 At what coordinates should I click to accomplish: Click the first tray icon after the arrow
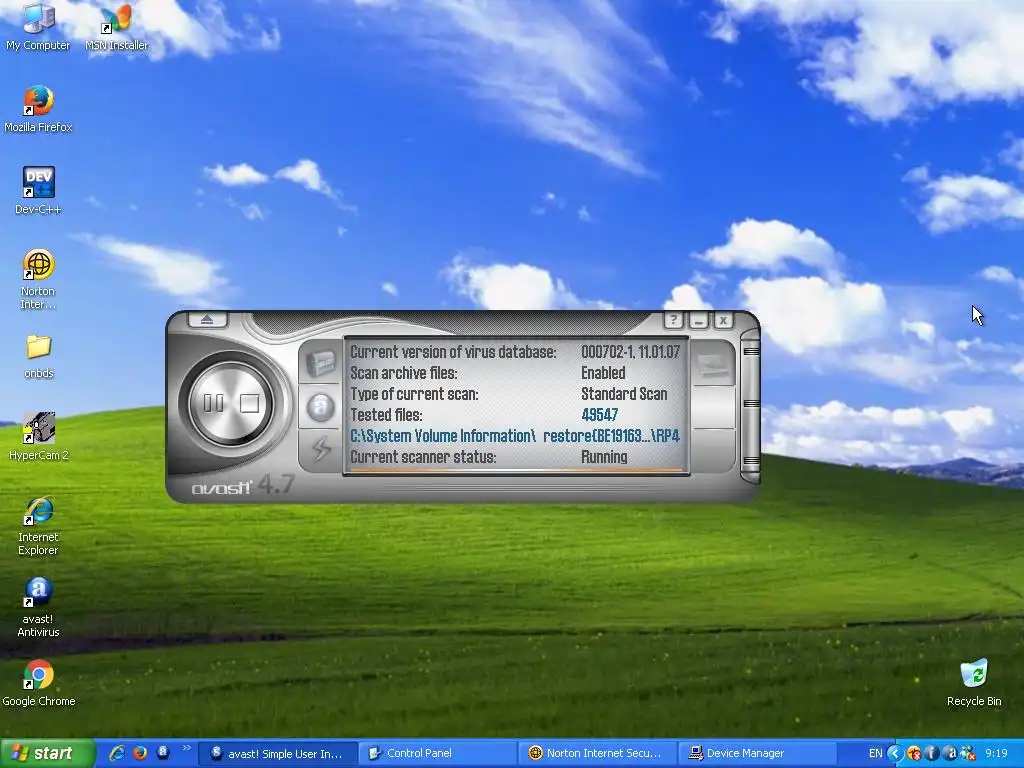click(x=914, y=754)
